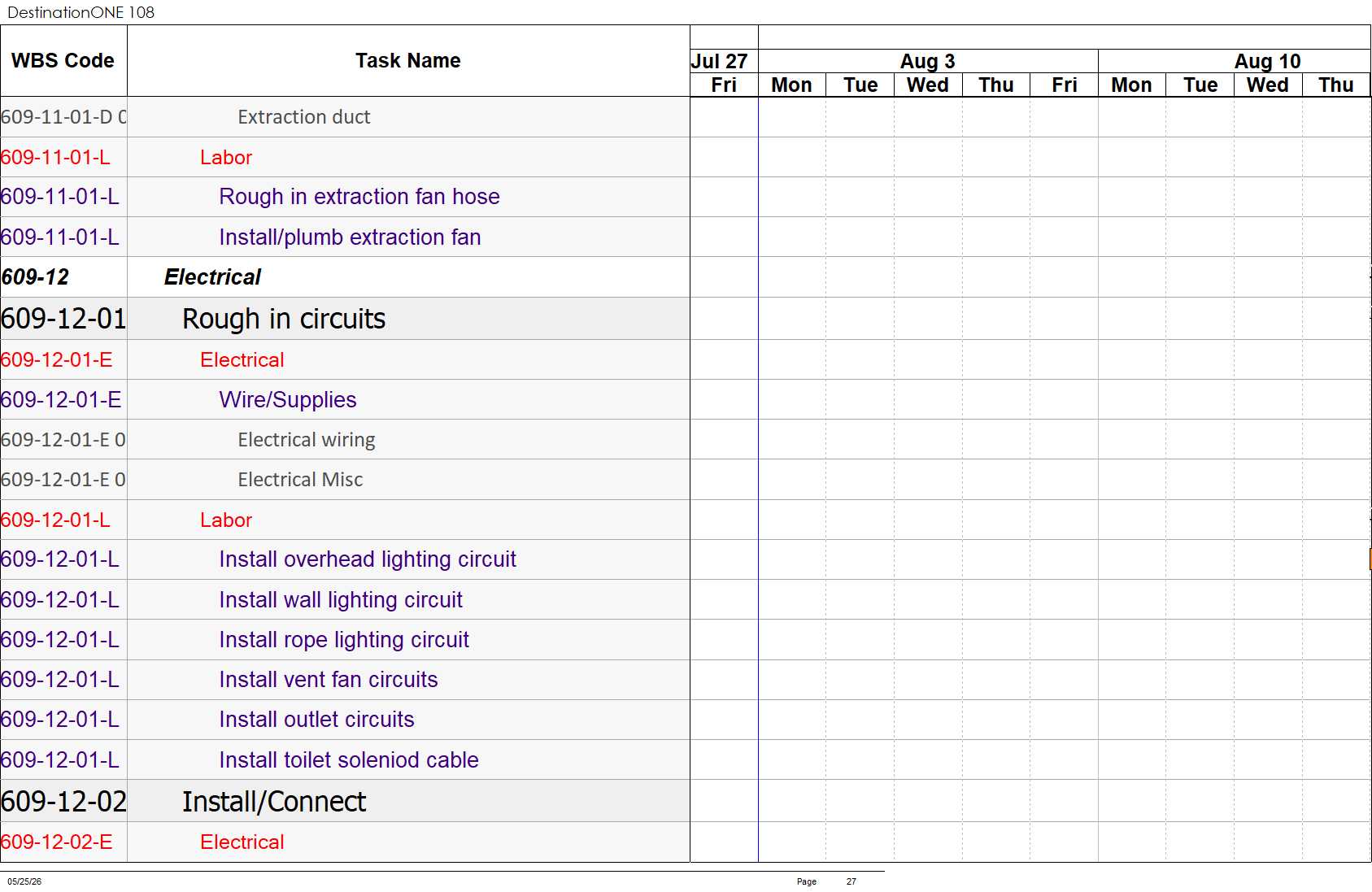Click the WBS Code column header
Screen dimensions: 1372x892
[63, 61]
